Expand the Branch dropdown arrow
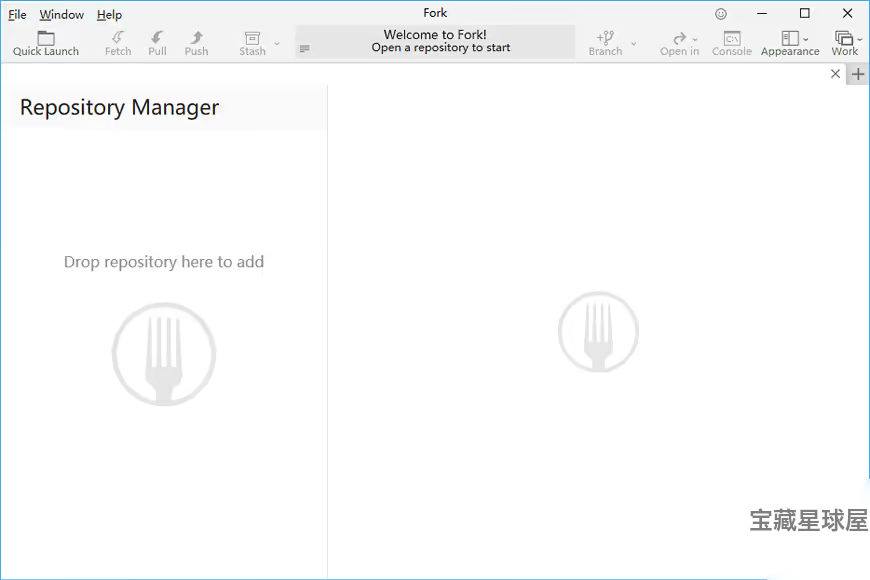This screenshot has width=870, height=580. (x=634, y=43)
